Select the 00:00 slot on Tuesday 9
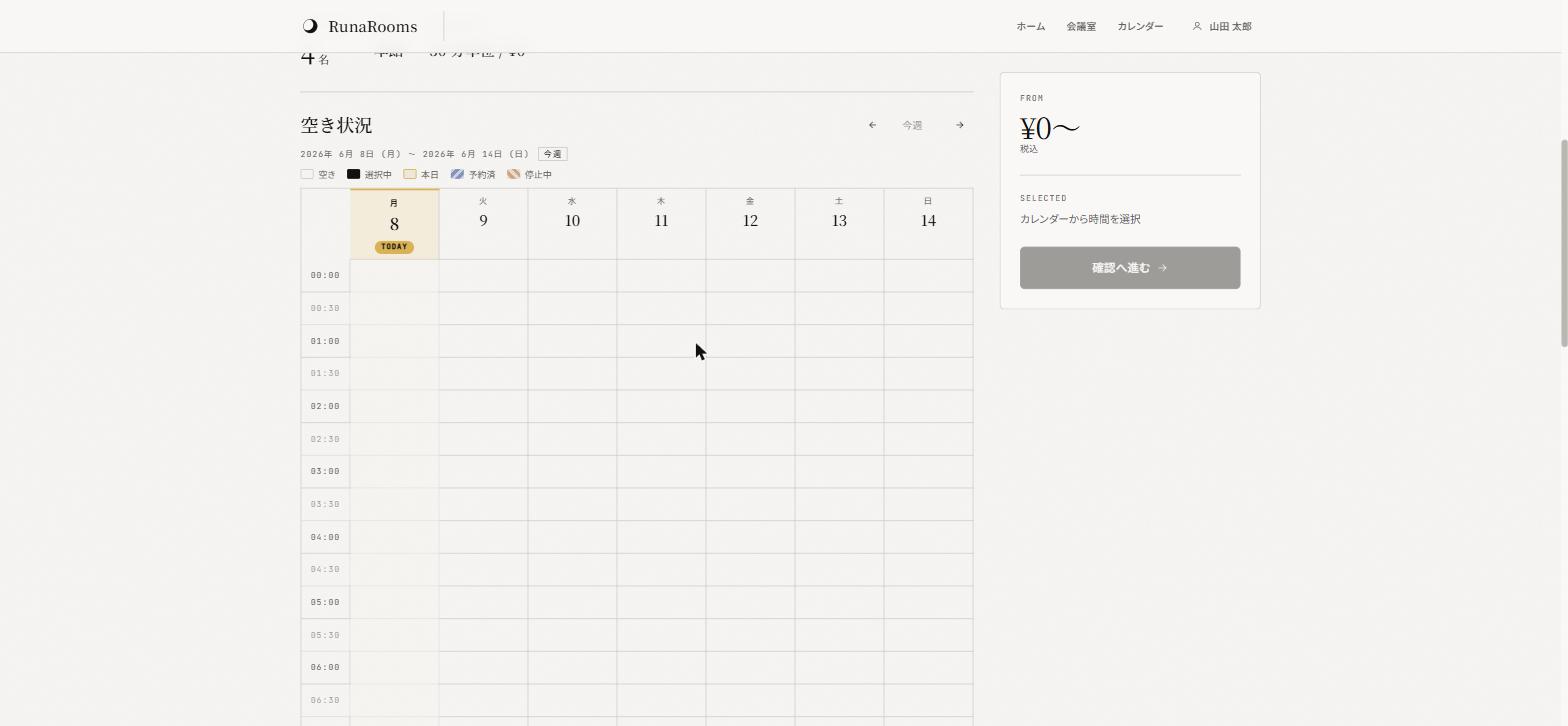 coord(483,276)
